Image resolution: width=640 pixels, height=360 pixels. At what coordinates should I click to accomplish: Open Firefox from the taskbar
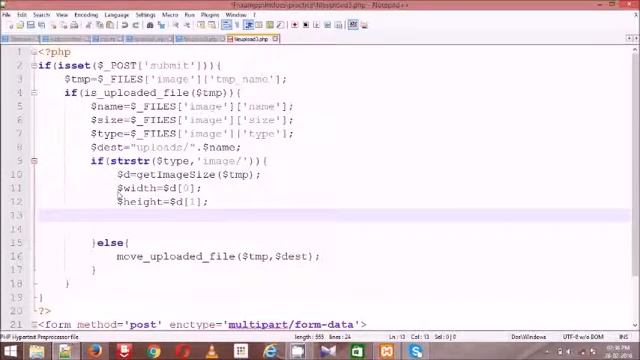pyautogui.click(x=95, y=351)
